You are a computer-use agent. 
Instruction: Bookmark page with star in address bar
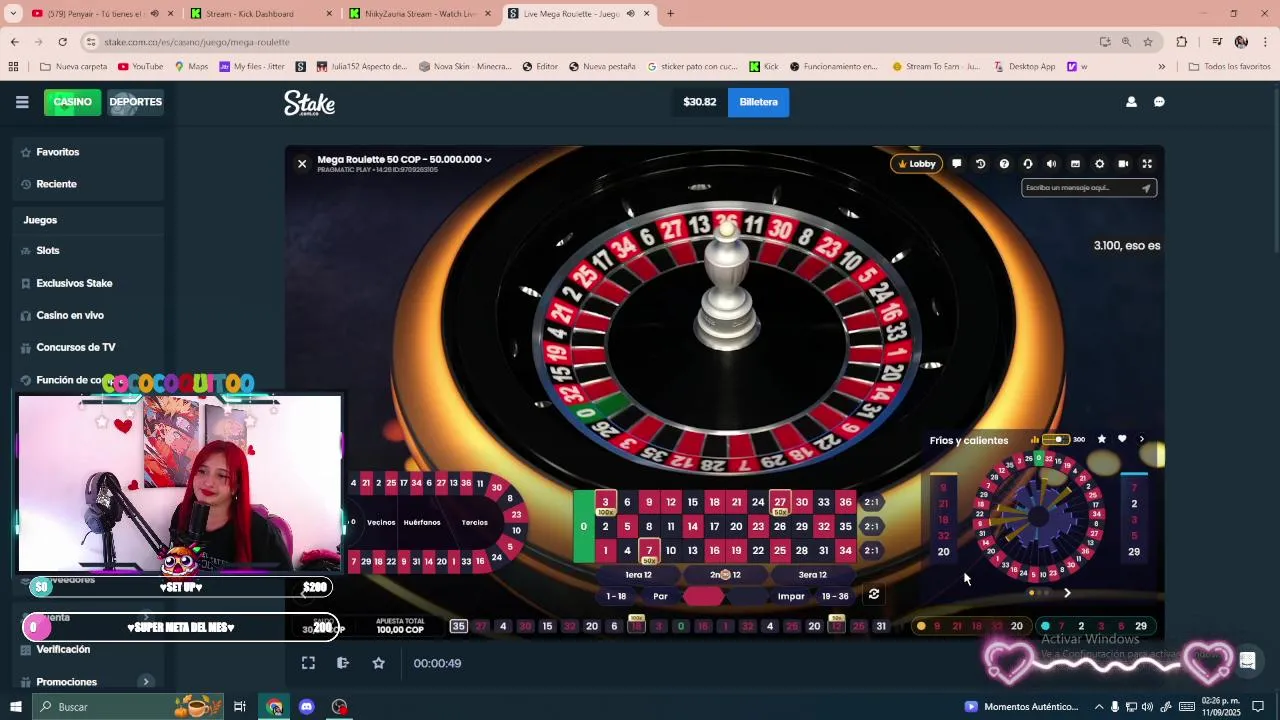[1148, 42]
